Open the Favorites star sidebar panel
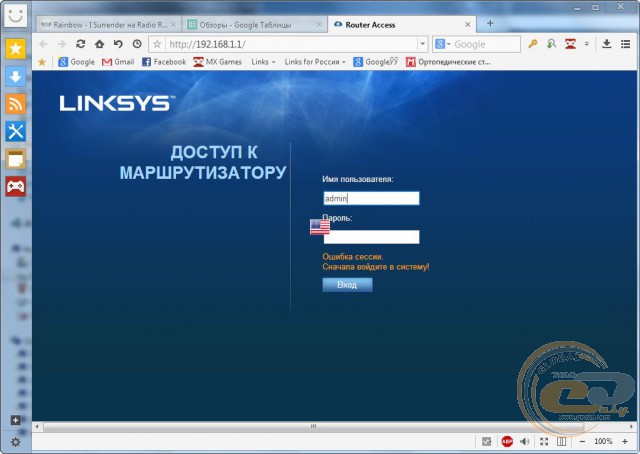The width and height of the screenshot is (640, 454). [x=16, y=49]
